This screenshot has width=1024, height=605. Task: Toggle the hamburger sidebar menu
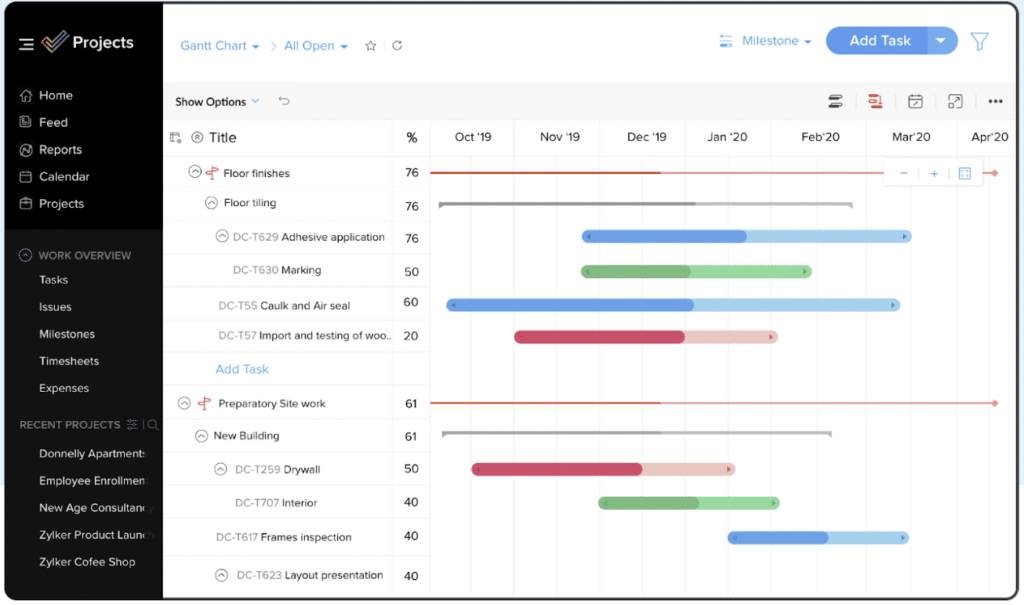point(26,44)
